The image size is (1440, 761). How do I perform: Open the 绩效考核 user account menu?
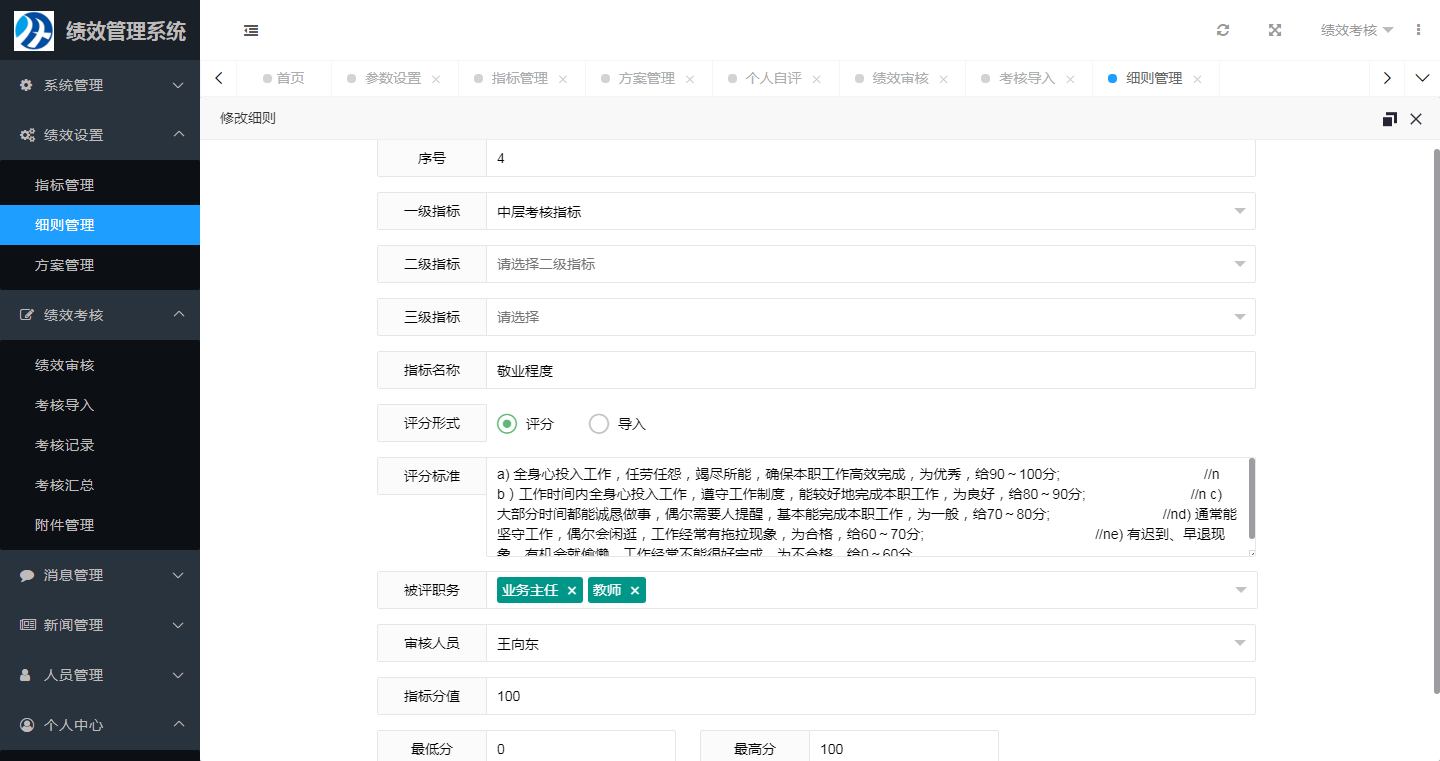(1356, 30)
